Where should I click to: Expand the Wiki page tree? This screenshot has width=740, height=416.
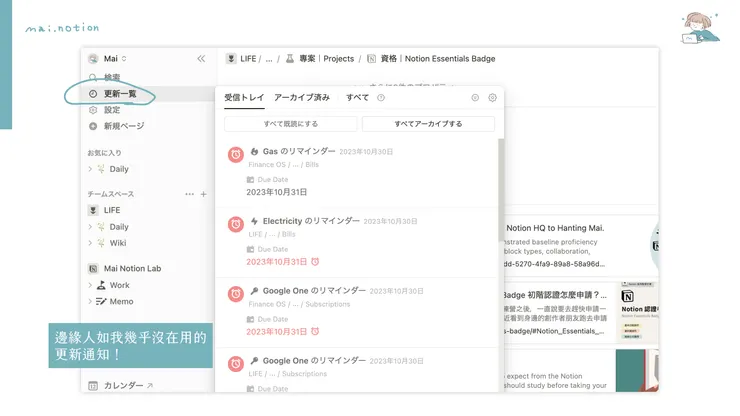[x=90, y=243]
